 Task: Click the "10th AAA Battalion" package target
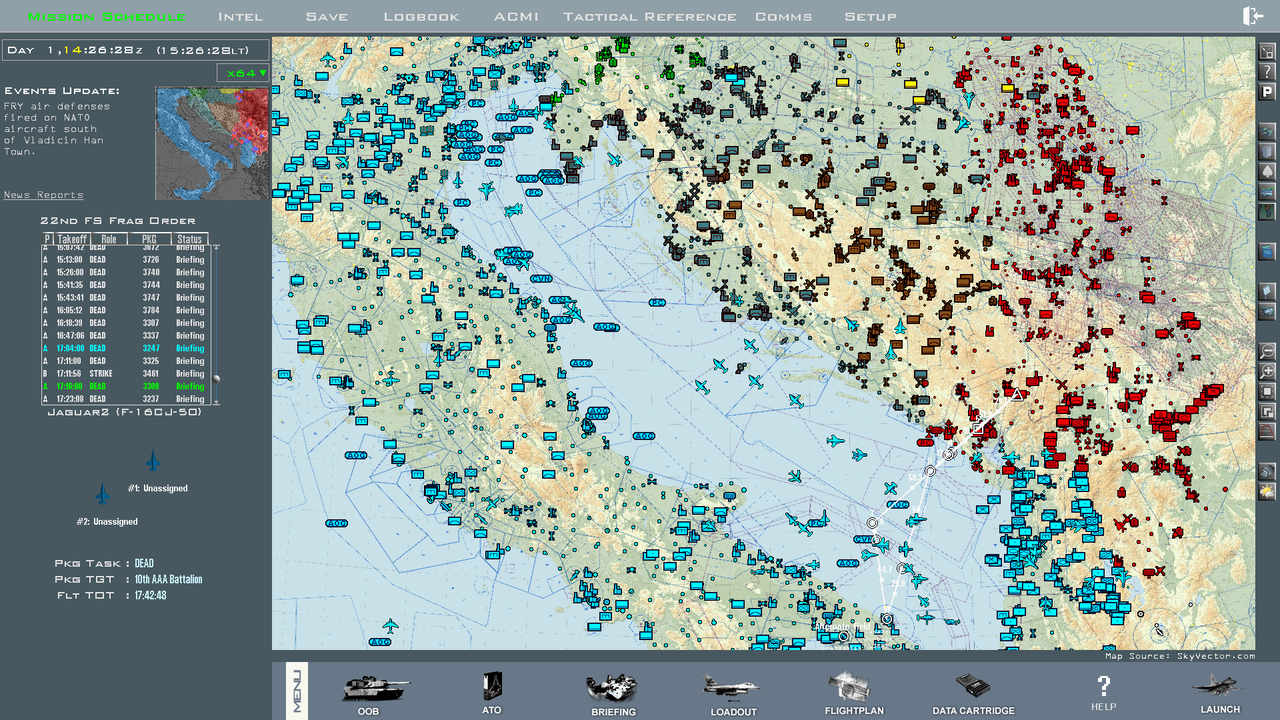click(168, 579)
